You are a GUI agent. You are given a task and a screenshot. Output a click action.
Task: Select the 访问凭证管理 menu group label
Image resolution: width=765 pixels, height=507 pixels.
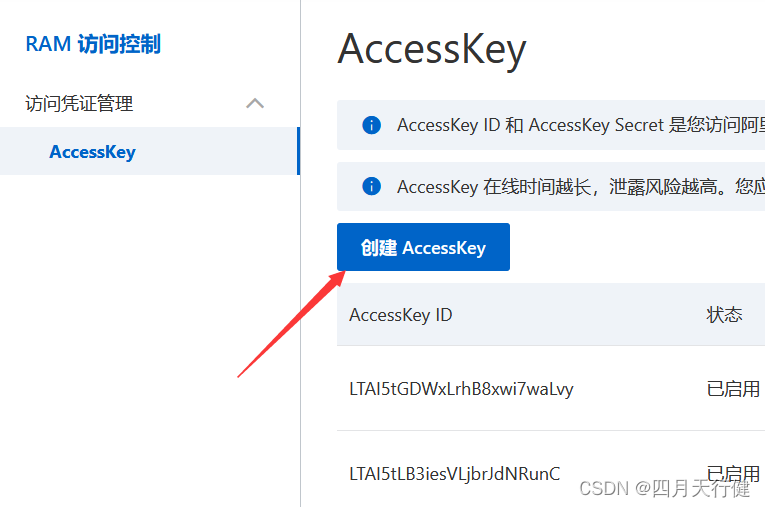(79, 103)
